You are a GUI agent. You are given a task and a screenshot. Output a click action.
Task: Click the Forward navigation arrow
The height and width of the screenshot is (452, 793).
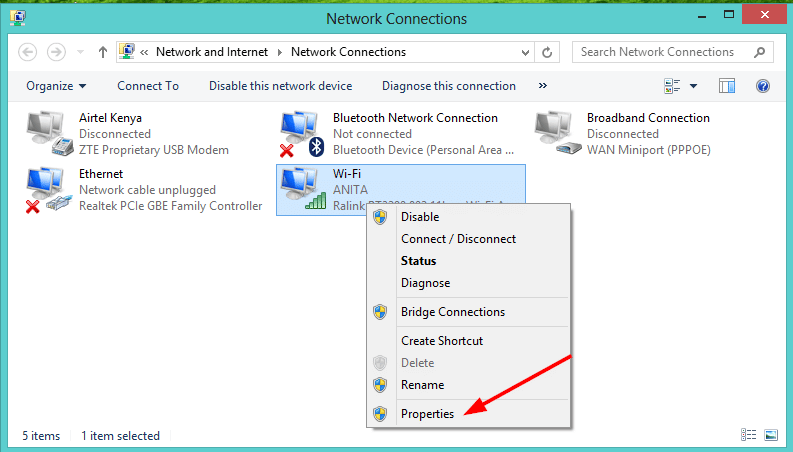click(56, 52)
